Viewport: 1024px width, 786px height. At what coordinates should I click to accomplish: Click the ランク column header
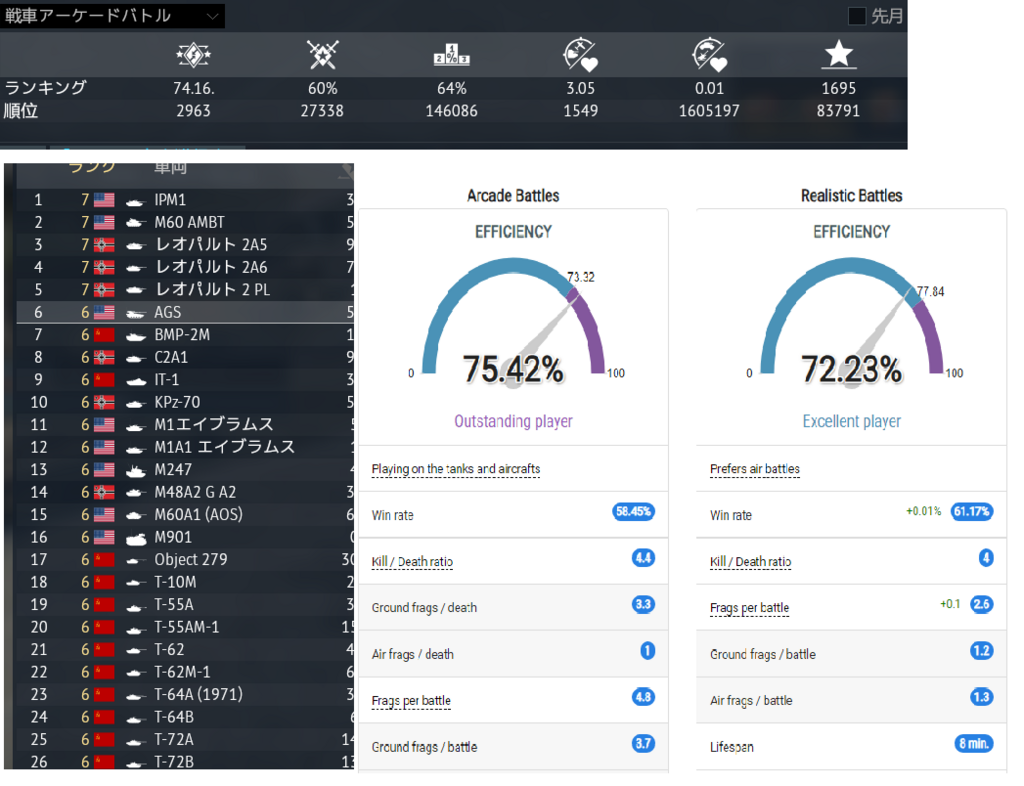(91, 168)
